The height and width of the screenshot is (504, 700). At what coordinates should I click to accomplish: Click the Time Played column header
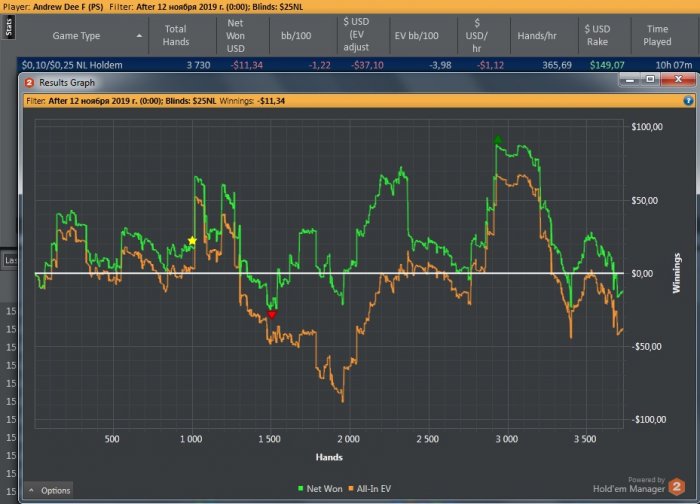[658, 35]
